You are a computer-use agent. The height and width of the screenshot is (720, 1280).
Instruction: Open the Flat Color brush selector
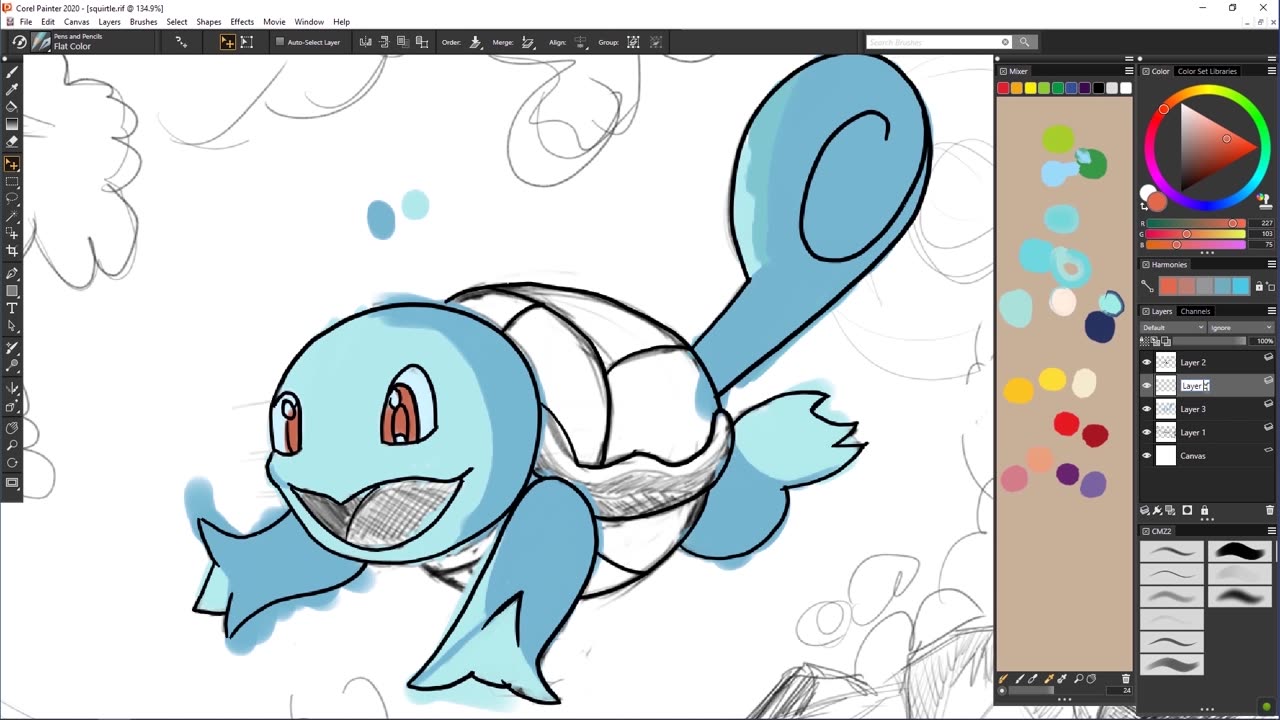tap(41, 42)
